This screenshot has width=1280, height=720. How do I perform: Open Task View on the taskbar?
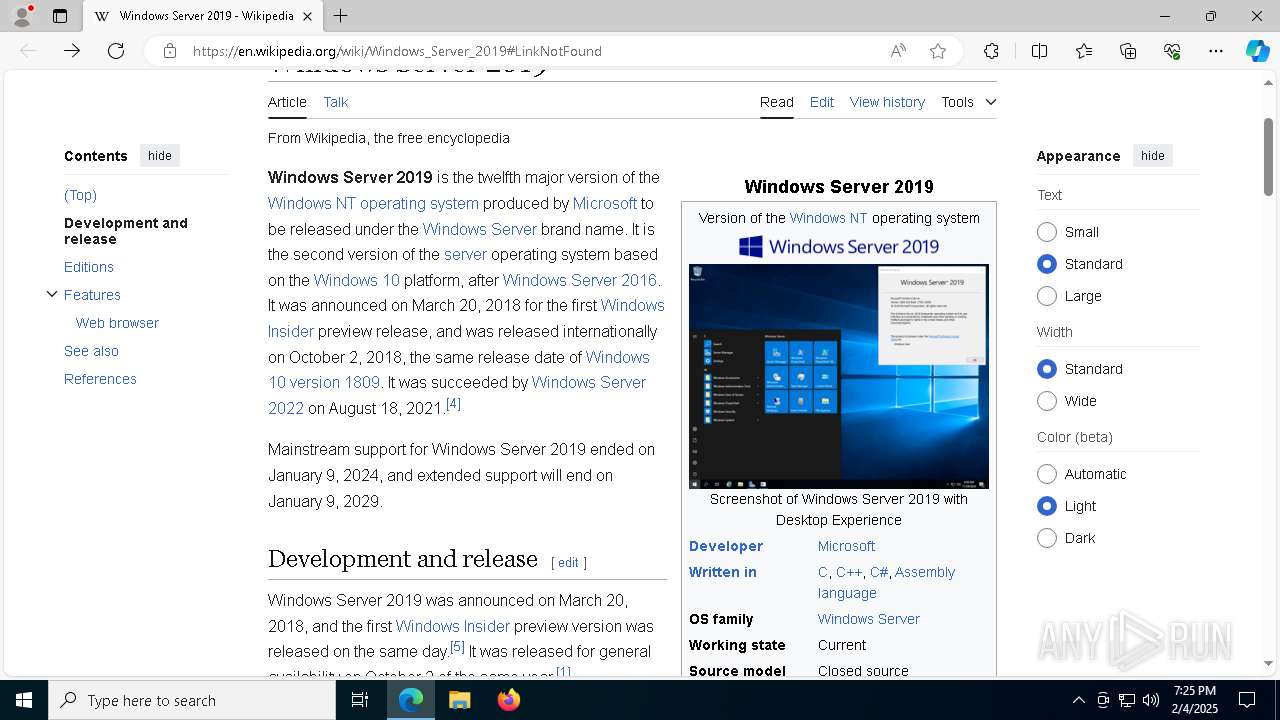360,700
